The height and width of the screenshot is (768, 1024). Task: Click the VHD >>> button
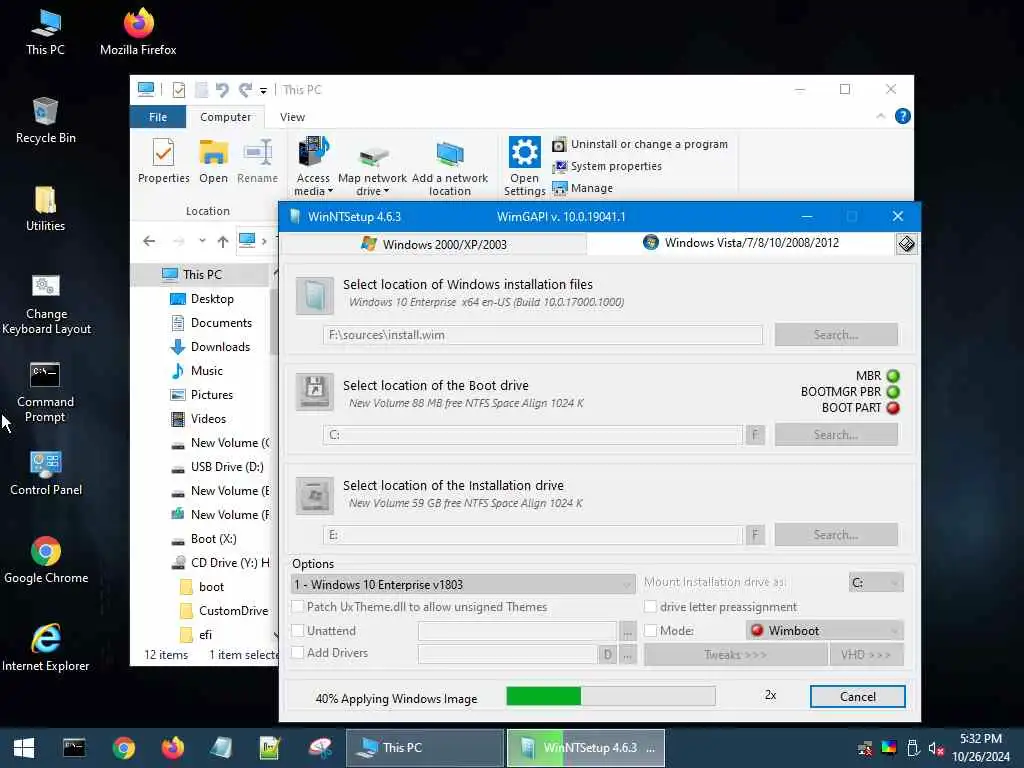[866, 654]
